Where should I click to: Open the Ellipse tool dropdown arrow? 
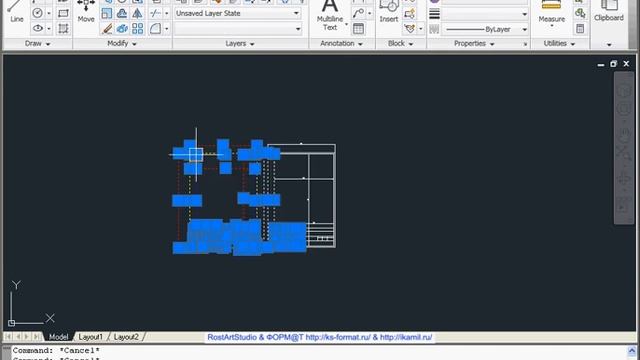(49, 29)
